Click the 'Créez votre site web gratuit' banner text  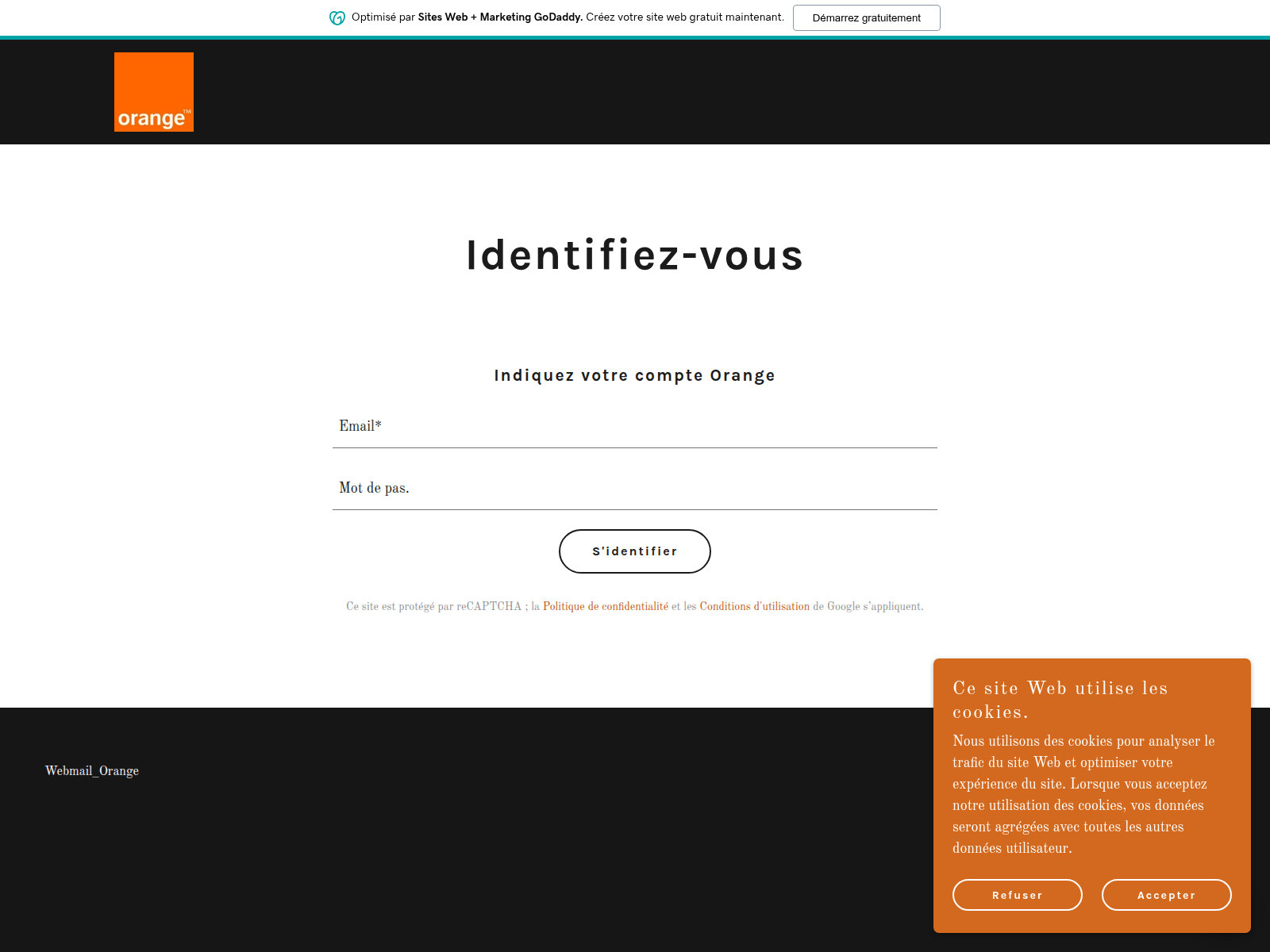click(684, 17)
